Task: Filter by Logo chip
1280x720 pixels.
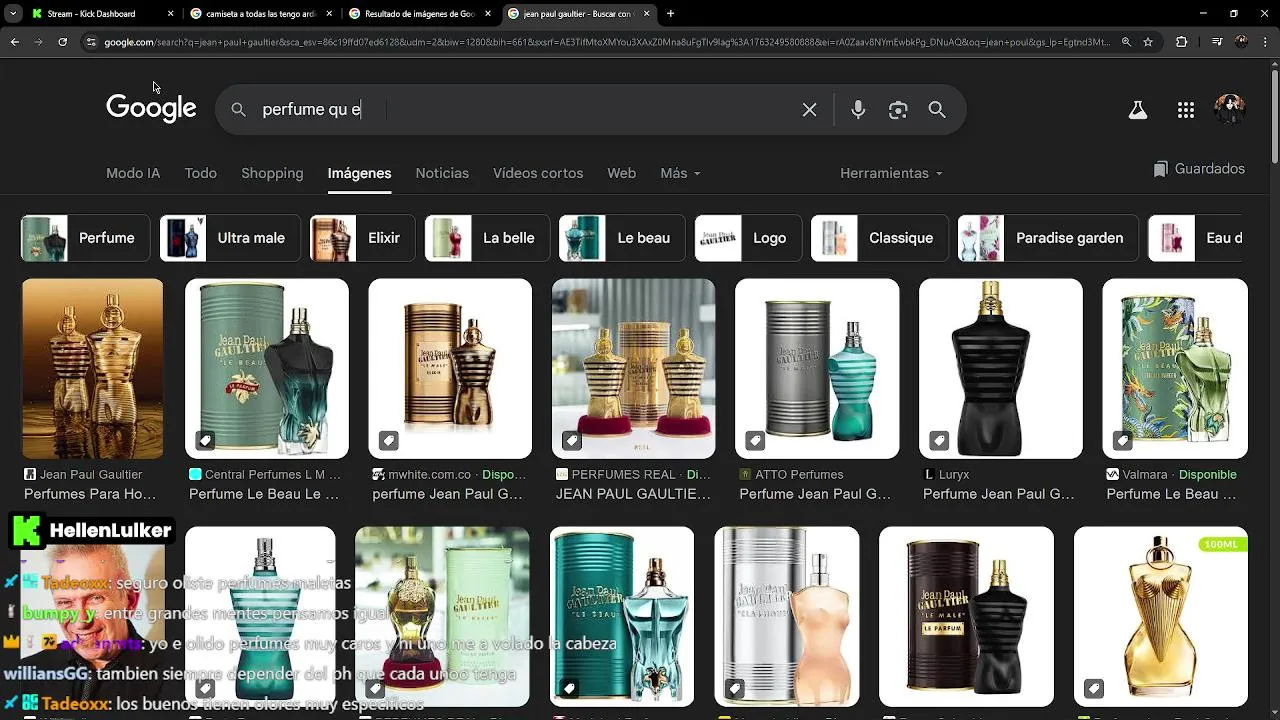Action: [x=748, y=238]
